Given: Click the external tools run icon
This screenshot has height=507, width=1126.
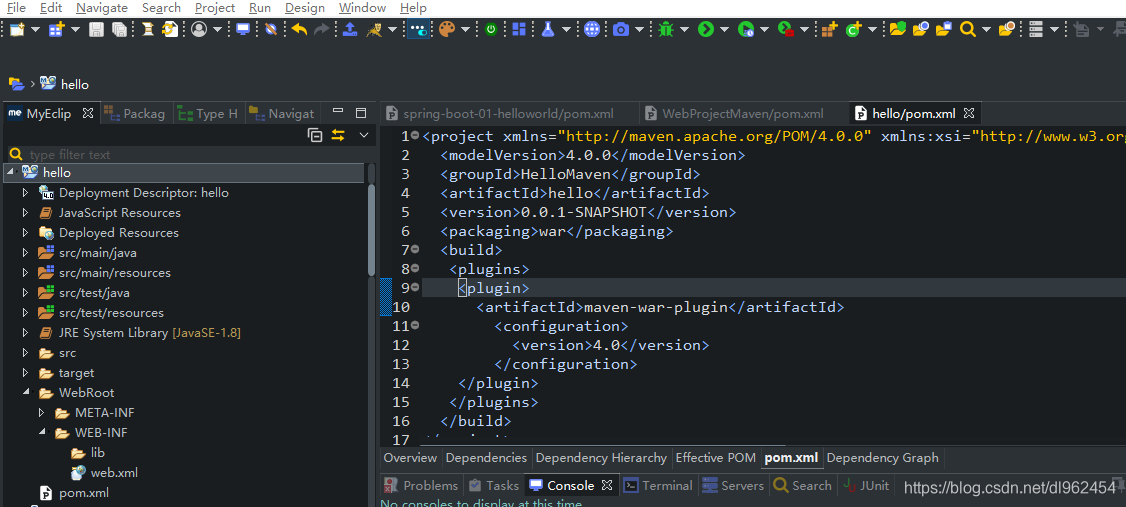Looking at the screenshot, I should click(786, 29).
